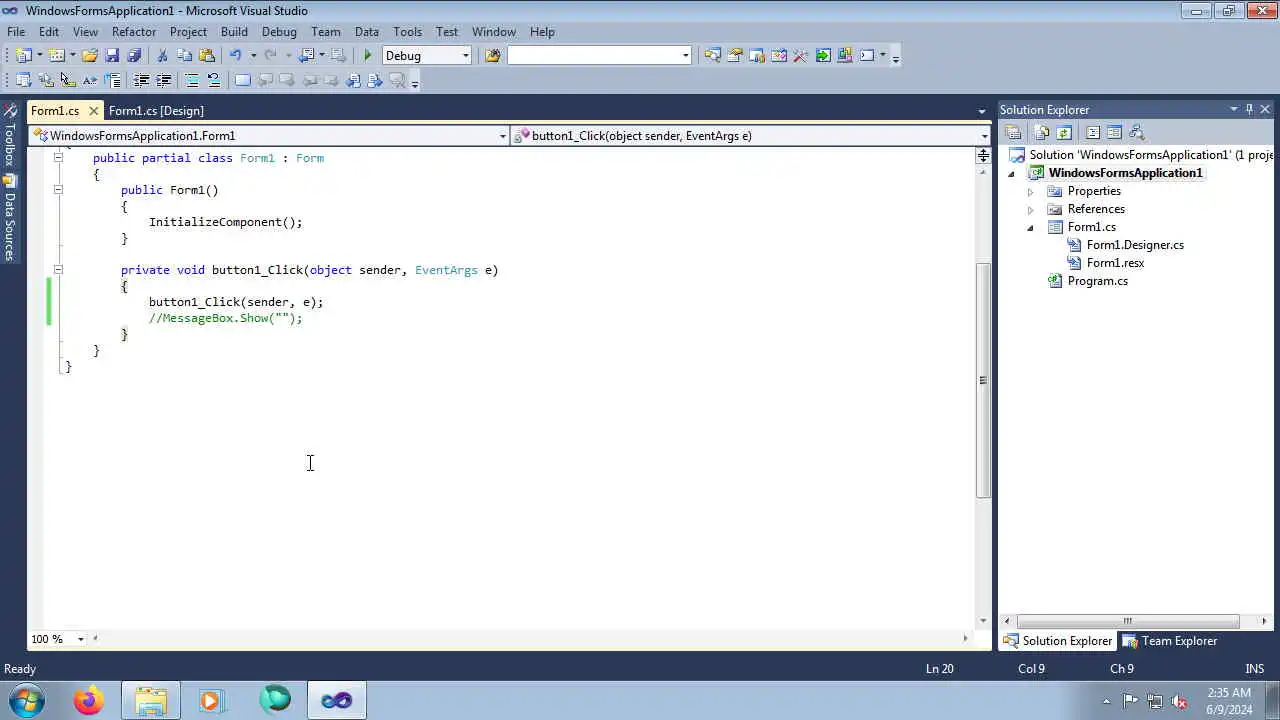
Task: Click the Open File folder icon
Action: coord(90,56)
